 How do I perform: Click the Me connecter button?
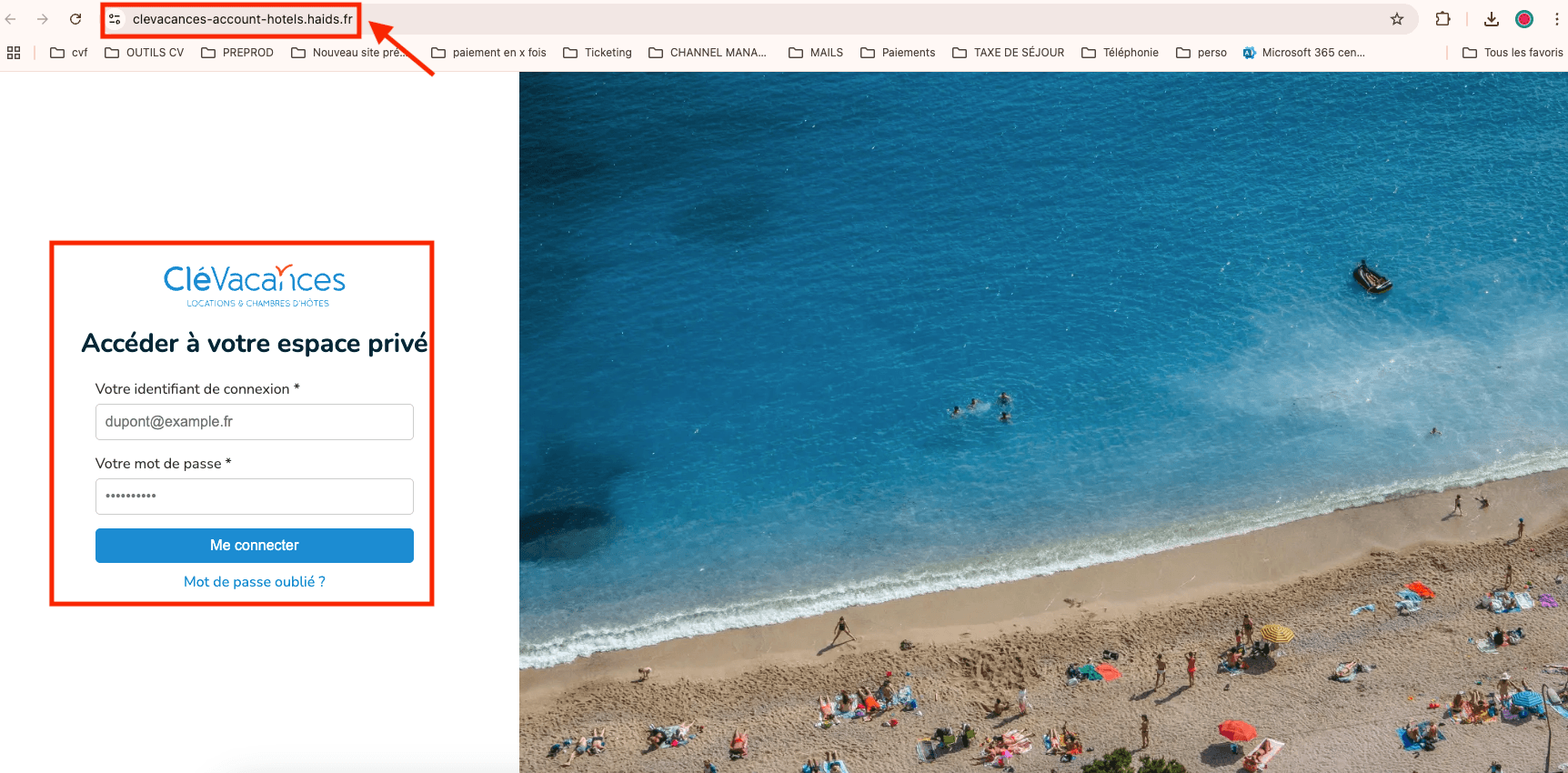click(255, 546)
